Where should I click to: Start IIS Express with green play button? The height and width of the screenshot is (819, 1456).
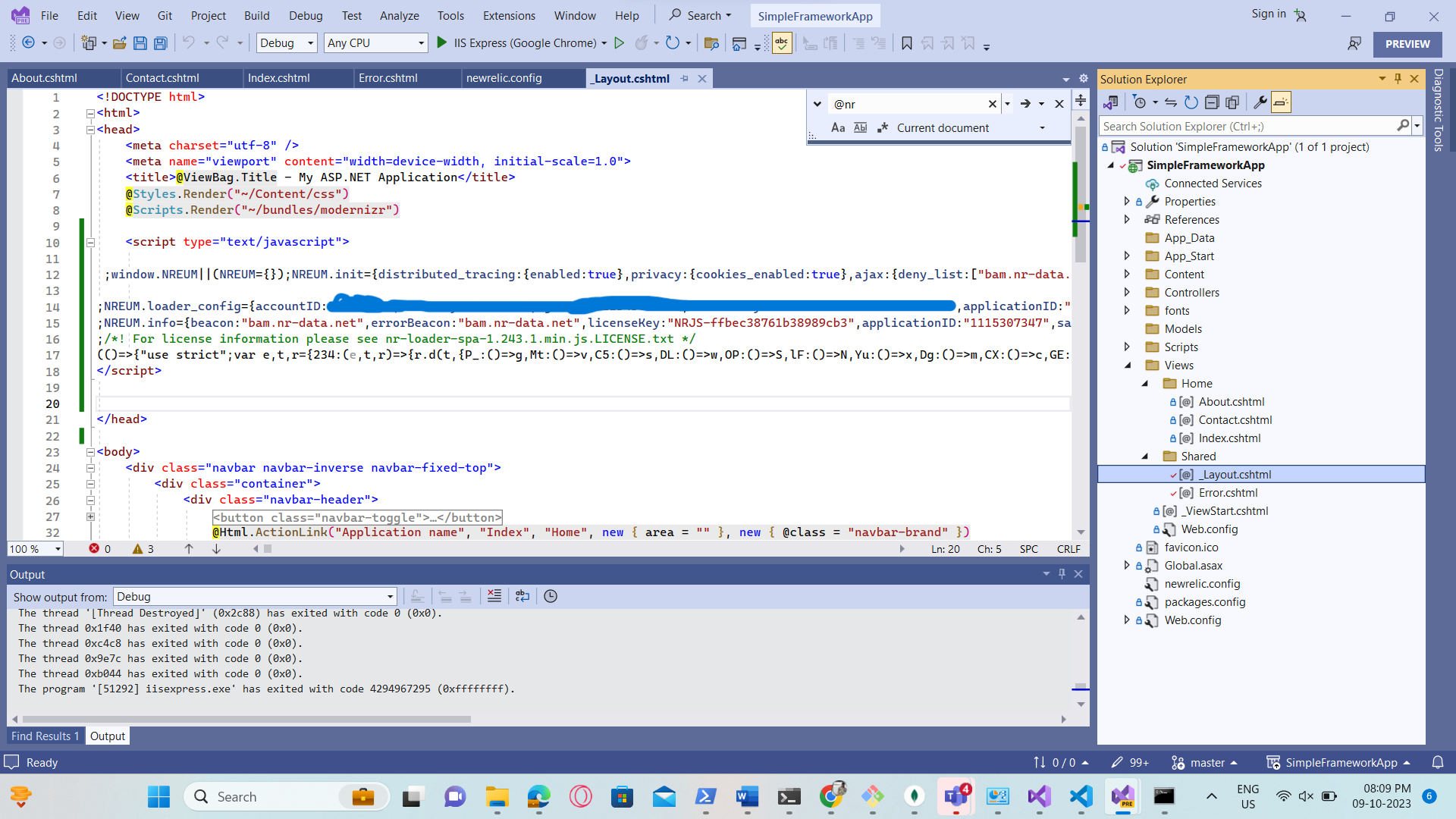(442, 43)
